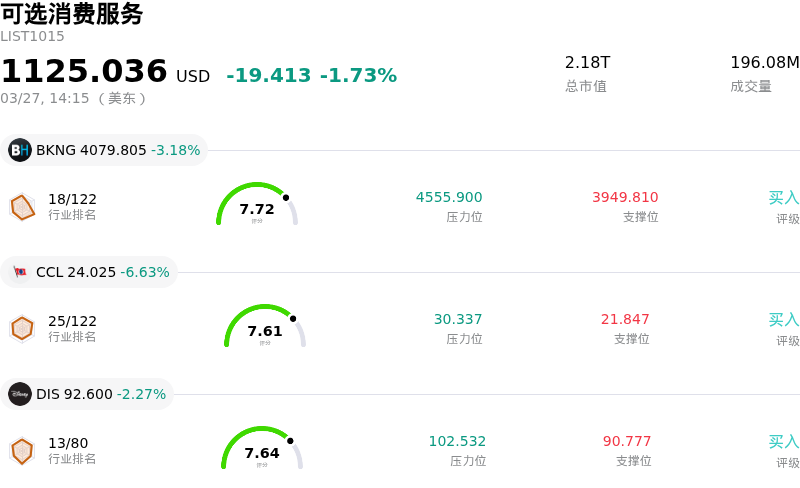
Task: Click the 买入 rating for DIS
Action: 784,442
